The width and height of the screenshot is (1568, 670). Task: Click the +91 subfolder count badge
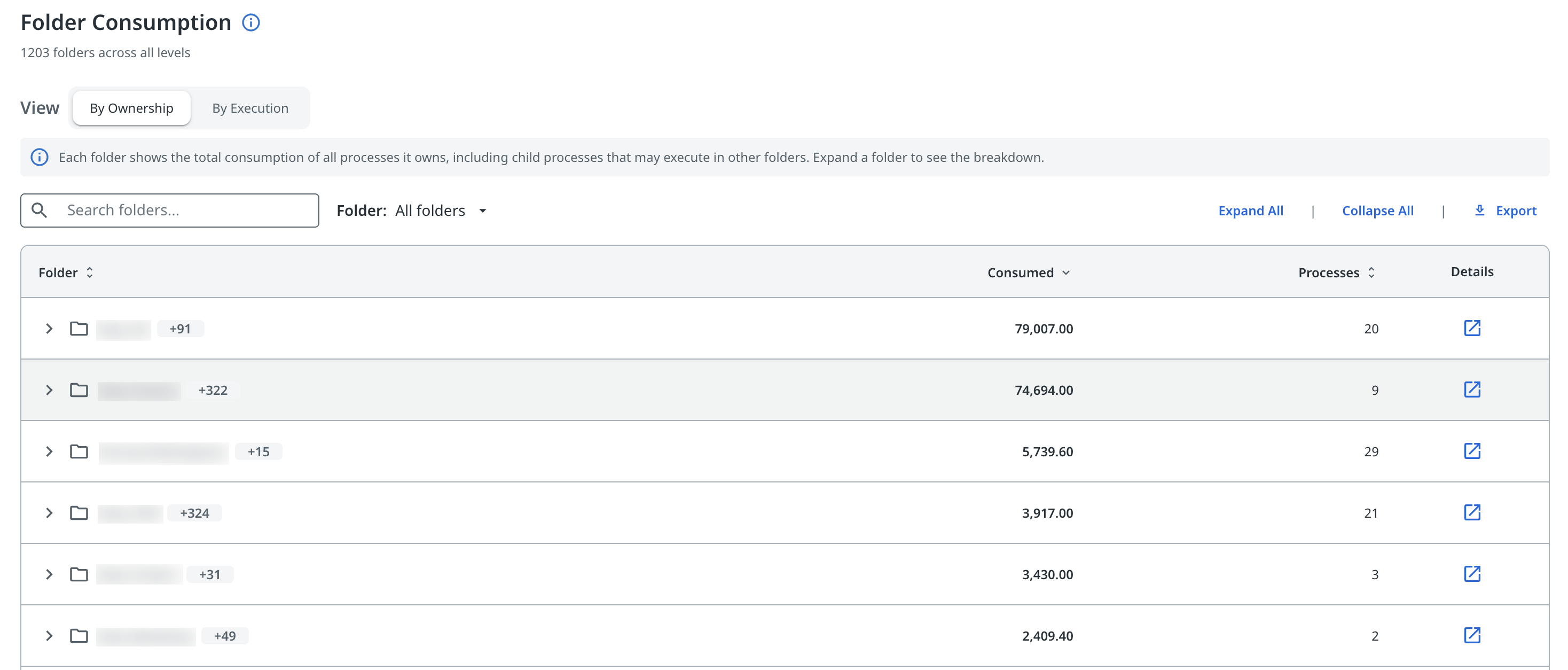tap(180, 329)
